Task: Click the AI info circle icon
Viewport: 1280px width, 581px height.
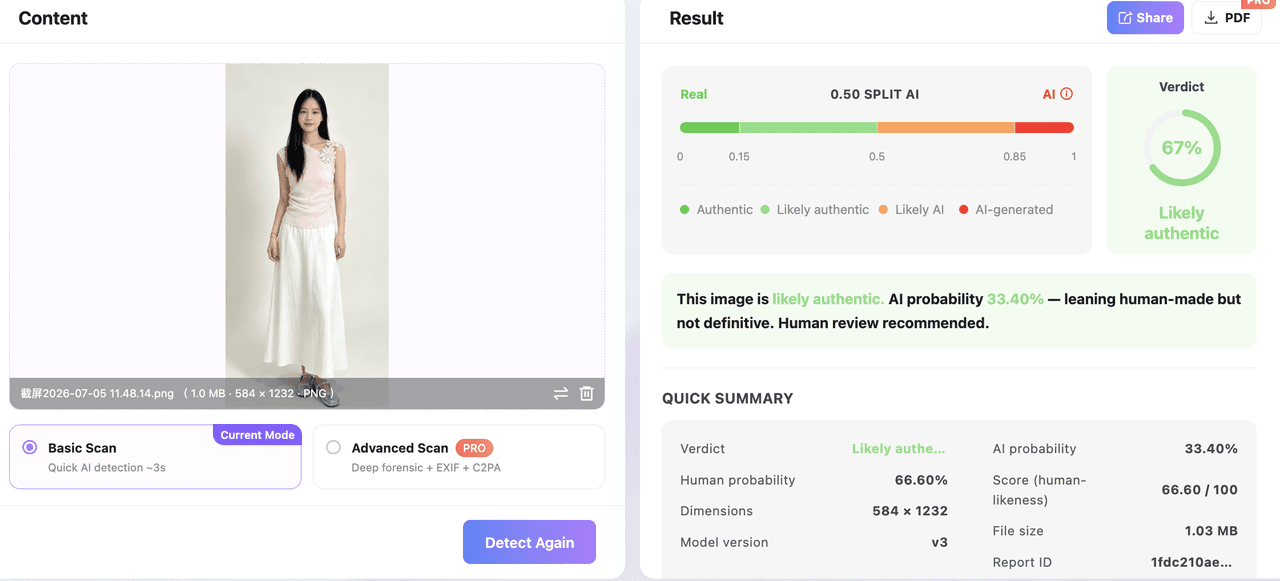Action: [x=1066, y=94]
